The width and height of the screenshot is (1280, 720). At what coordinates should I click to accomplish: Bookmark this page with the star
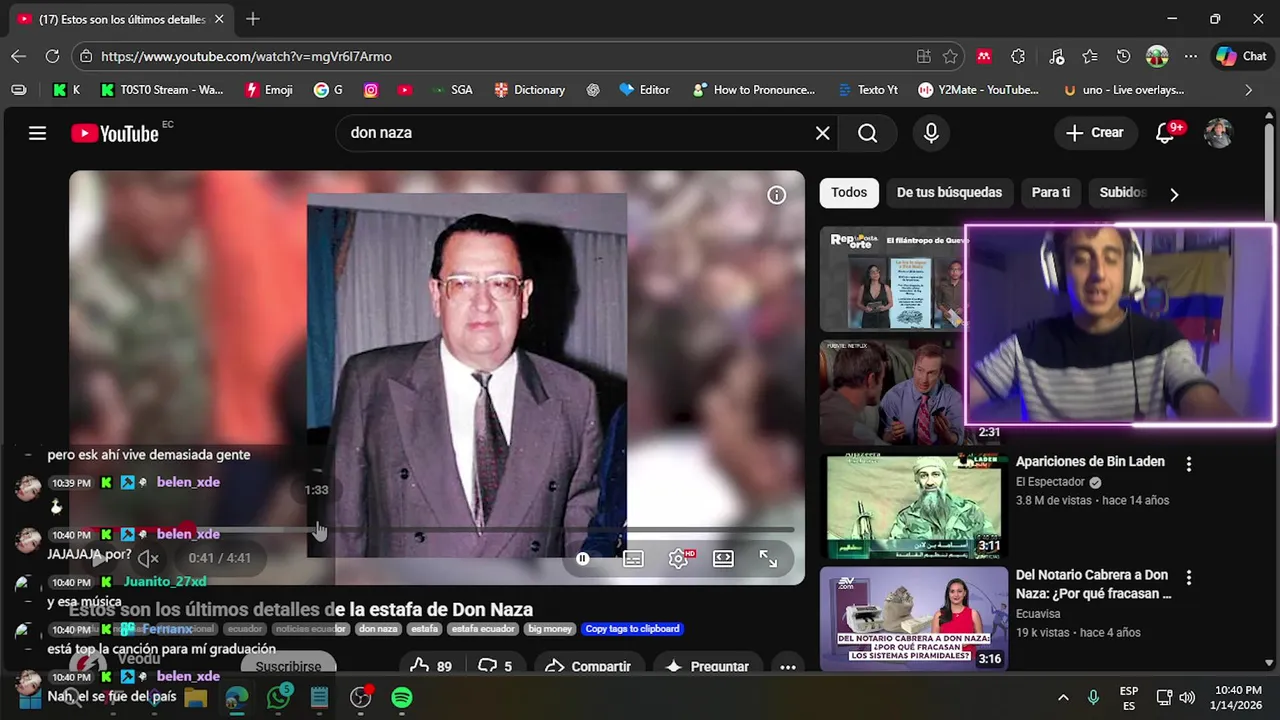pyautogui.click(x=950, y=57)
